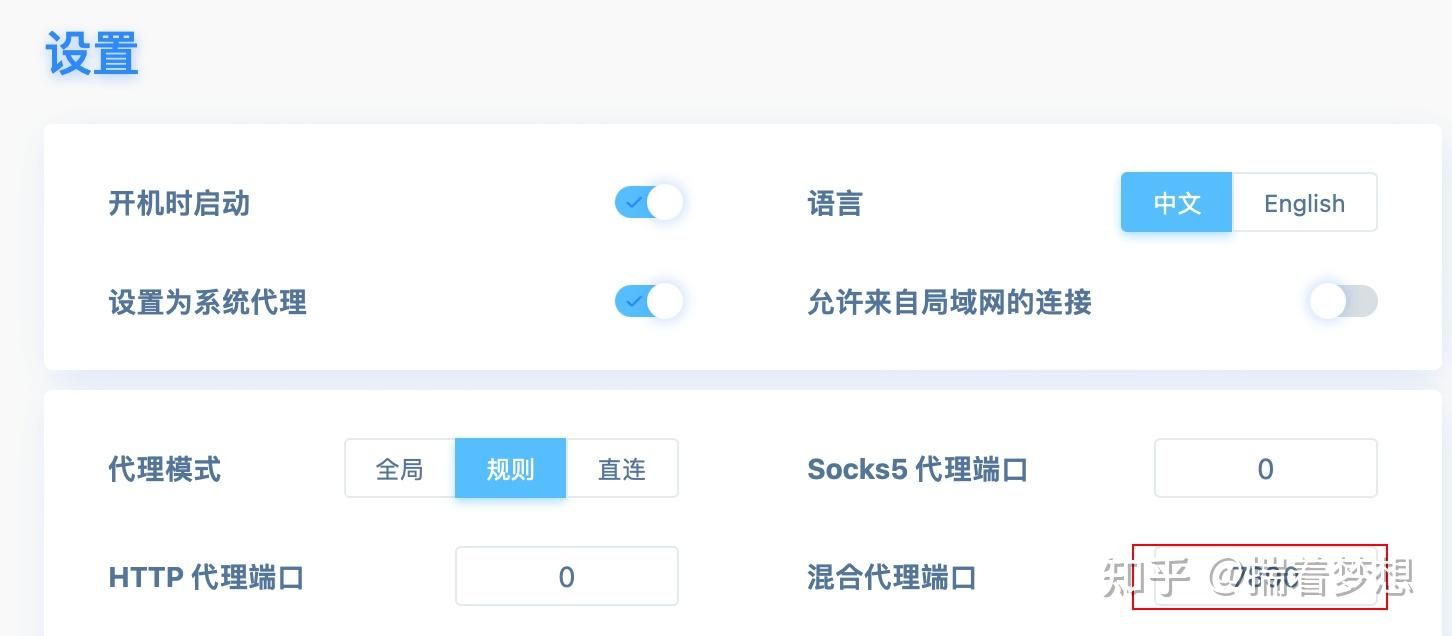Click the 设置 page heading

click(x=92, y=53)
